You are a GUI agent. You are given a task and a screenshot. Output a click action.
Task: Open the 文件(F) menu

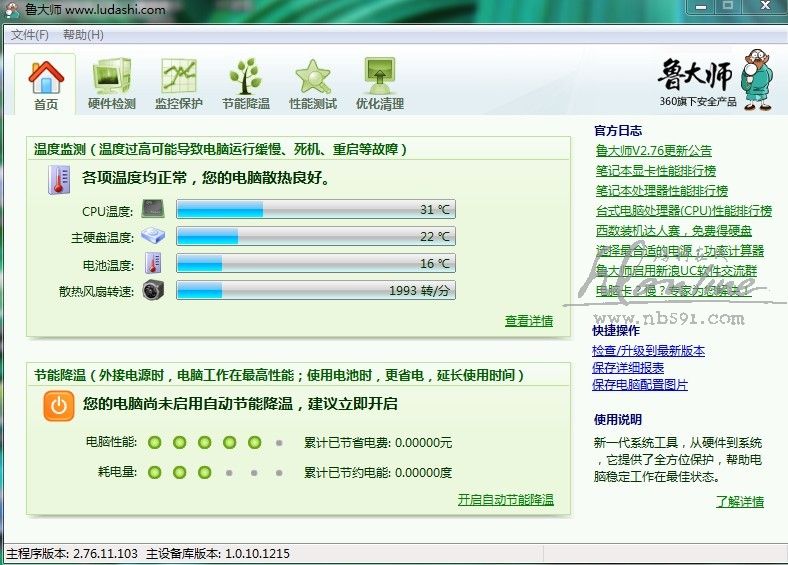pos(30,35)
